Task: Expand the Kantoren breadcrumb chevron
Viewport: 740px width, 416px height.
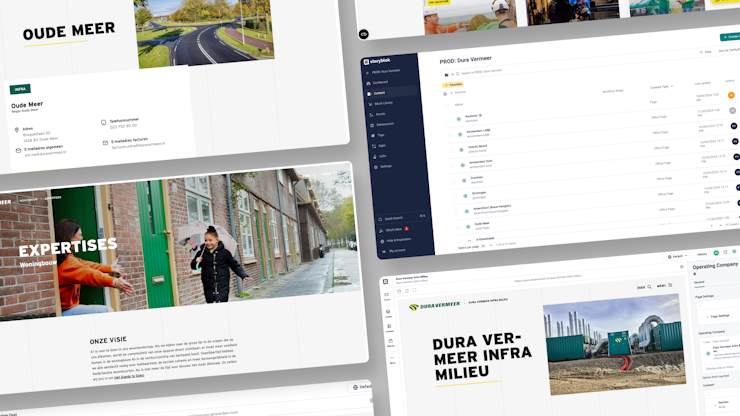Action: [x=451, y=93]
